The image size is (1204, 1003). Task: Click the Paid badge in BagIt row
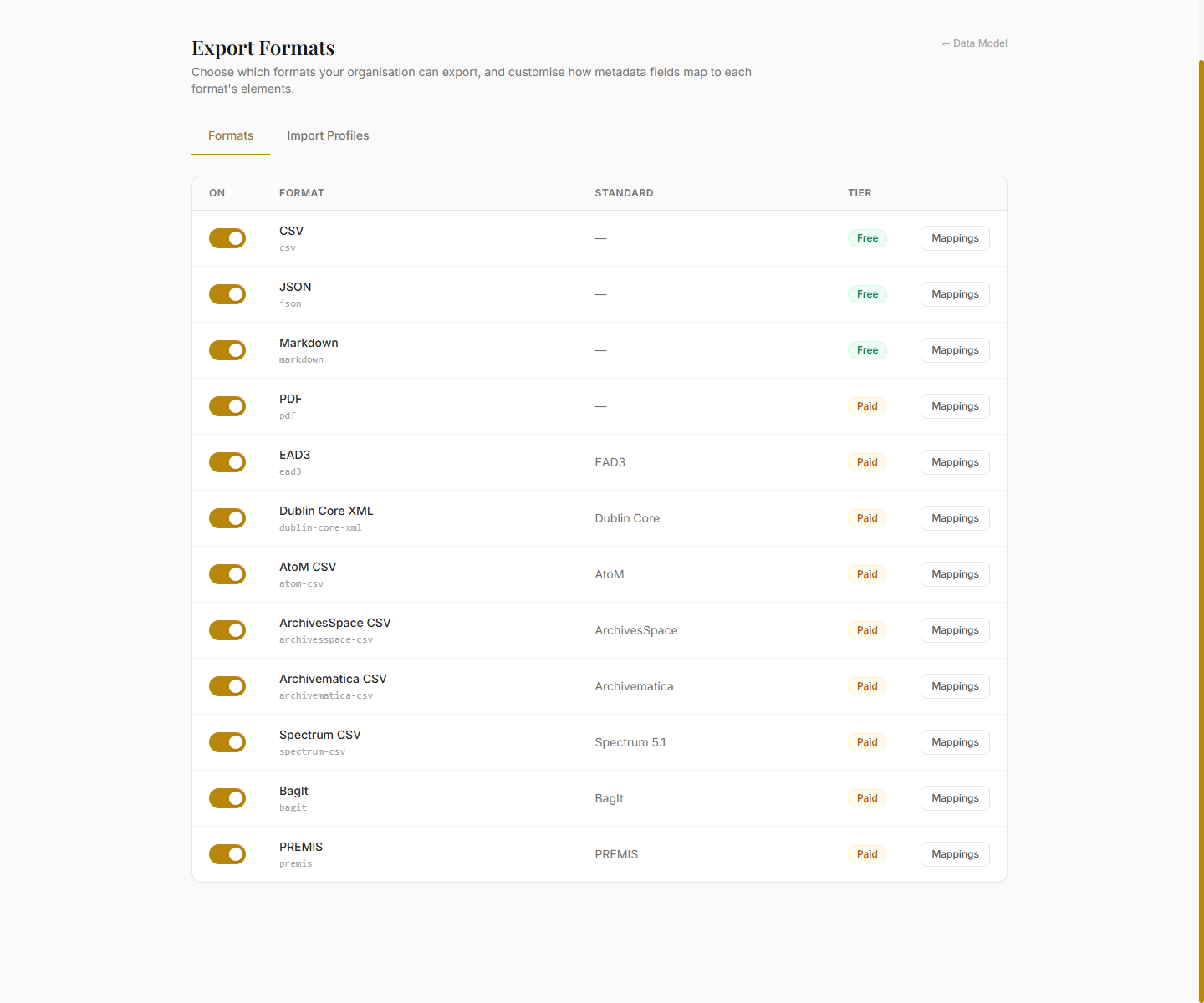867,798
